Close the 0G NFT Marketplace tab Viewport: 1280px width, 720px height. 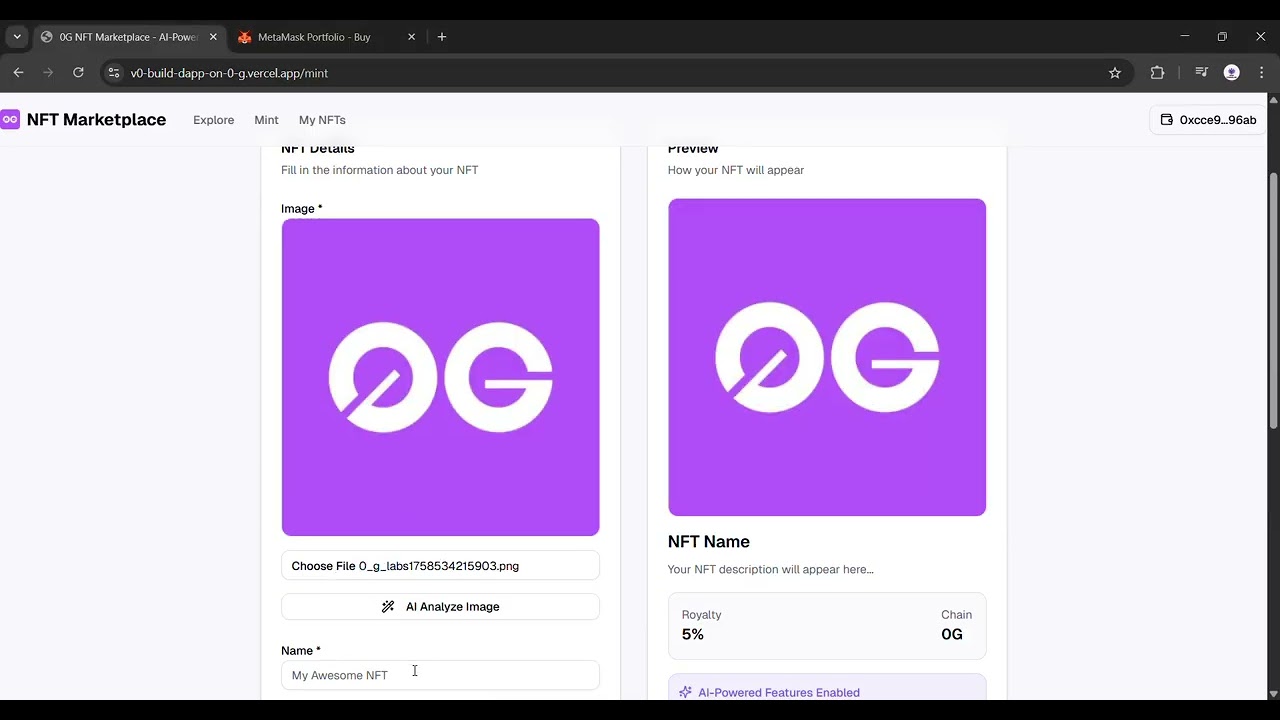point(213,37)
